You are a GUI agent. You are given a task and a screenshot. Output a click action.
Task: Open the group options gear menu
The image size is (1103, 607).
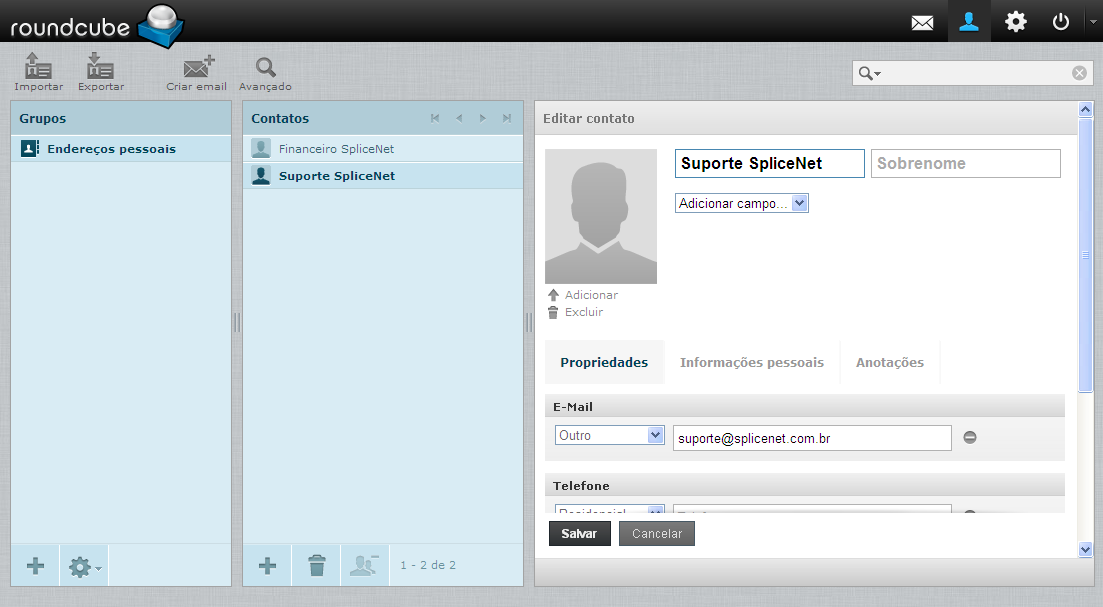(x=84, y=566)
